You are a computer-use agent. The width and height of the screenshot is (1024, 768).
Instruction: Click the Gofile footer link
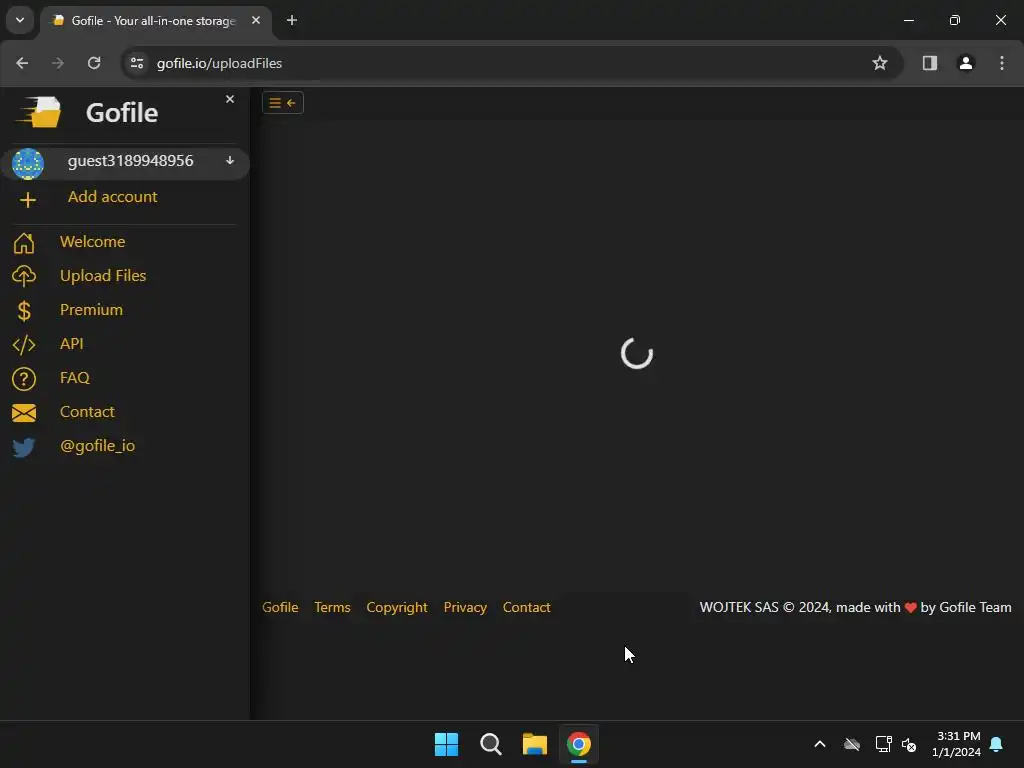pos(280,607)
